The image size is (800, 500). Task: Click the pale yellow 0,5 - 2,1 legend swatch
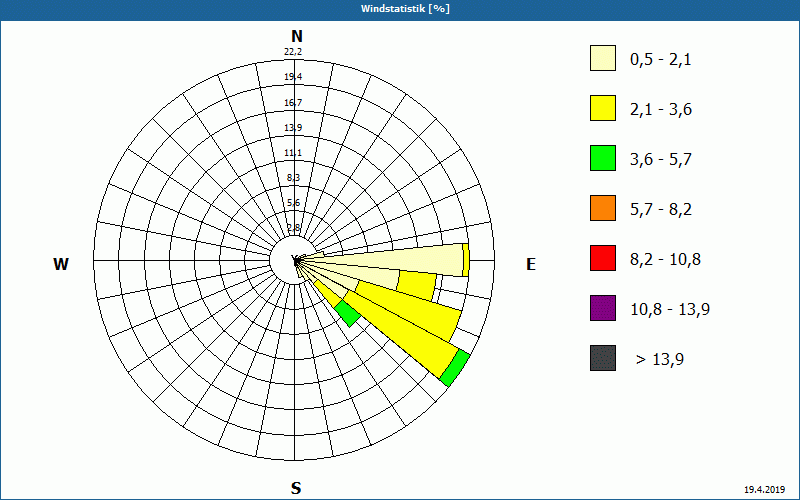tap(603, 58)
